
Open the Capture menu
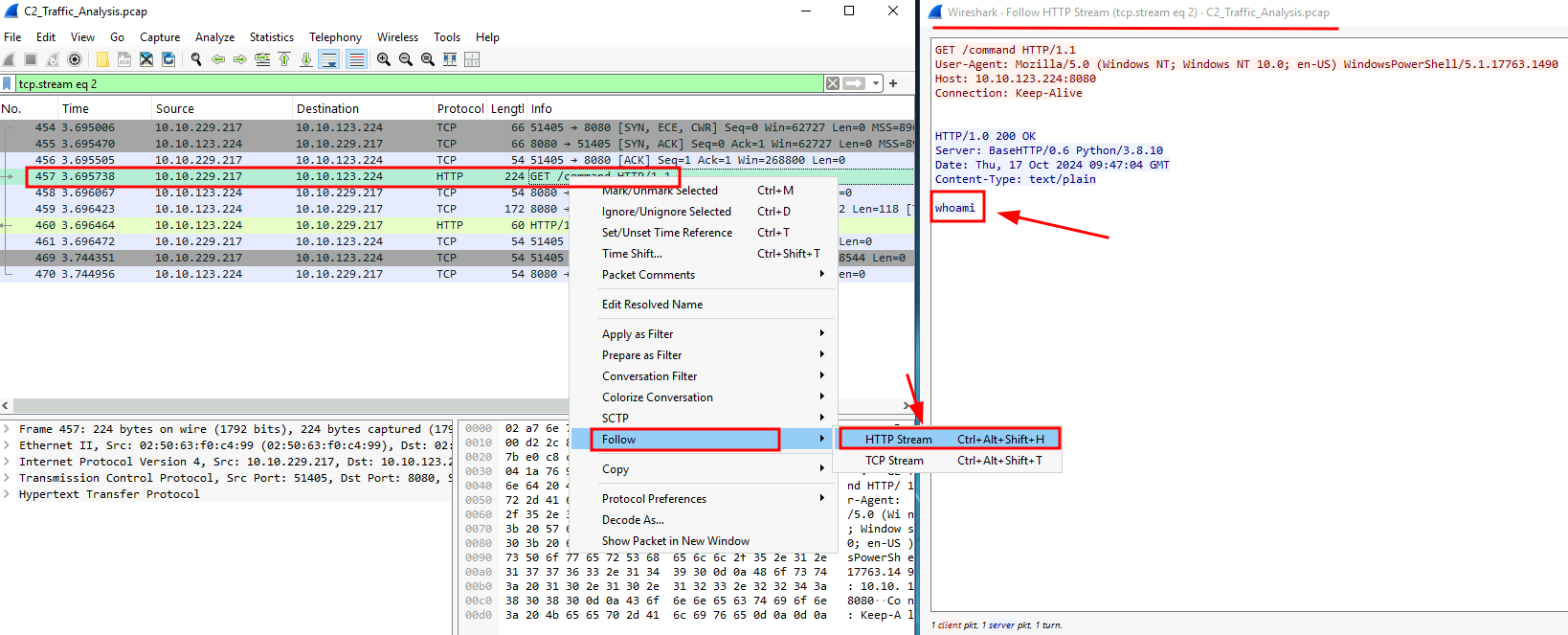(160, 36)
